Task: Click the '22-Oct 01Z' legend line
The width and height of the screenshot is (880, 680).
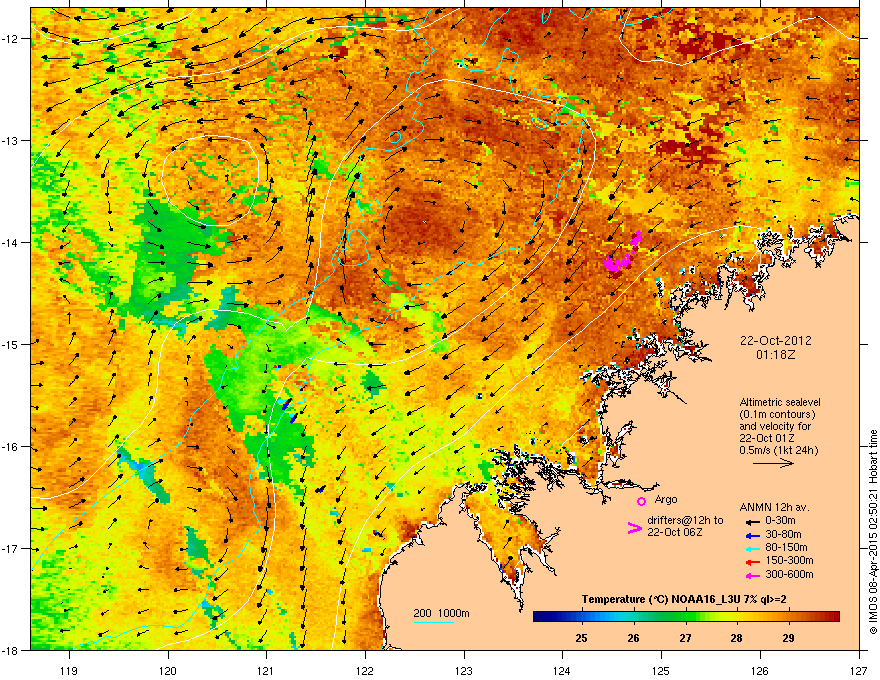Action: point(766,438)
